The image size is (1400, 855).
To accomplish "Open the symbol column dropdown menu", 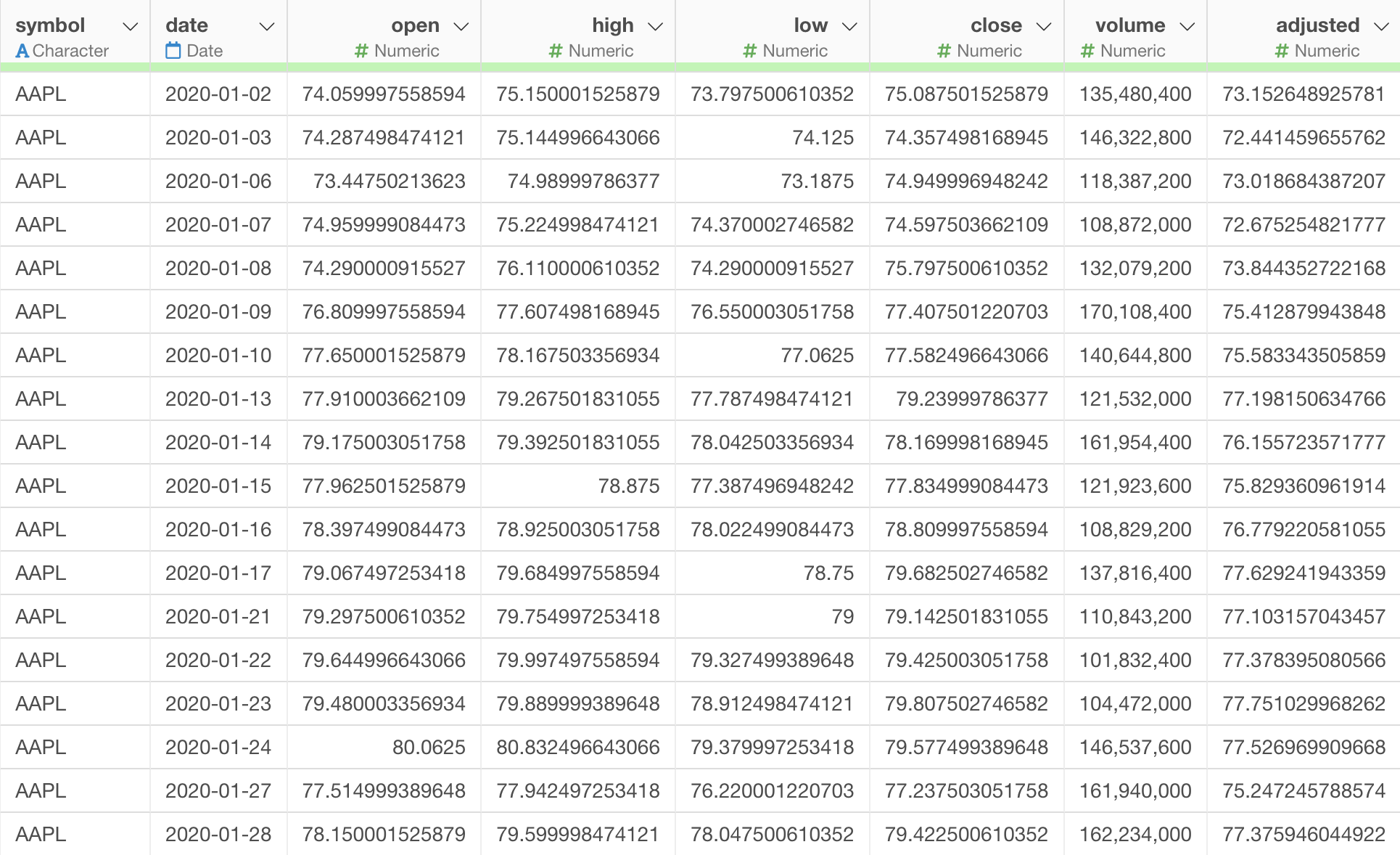I will pos(131,27).
